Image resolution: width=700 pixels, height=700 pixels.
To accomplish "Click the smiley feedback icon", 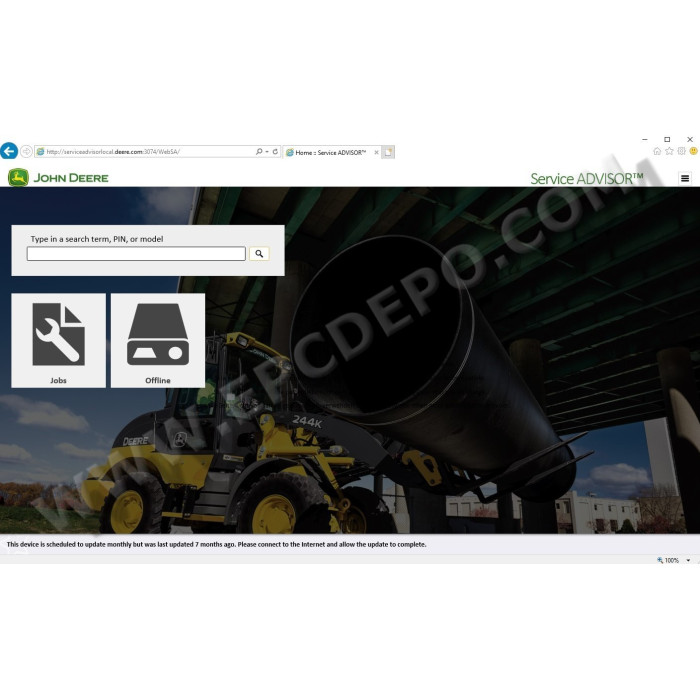I will point(693,151).
